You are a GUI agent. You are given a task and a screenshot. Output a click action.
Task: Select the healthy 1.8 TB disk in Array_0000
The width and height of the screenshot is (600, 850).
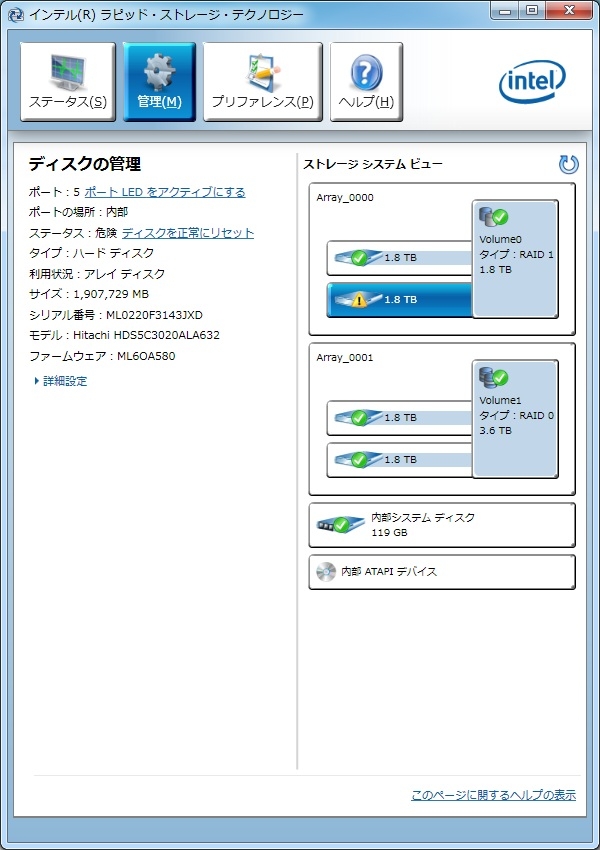pos(400,257)
